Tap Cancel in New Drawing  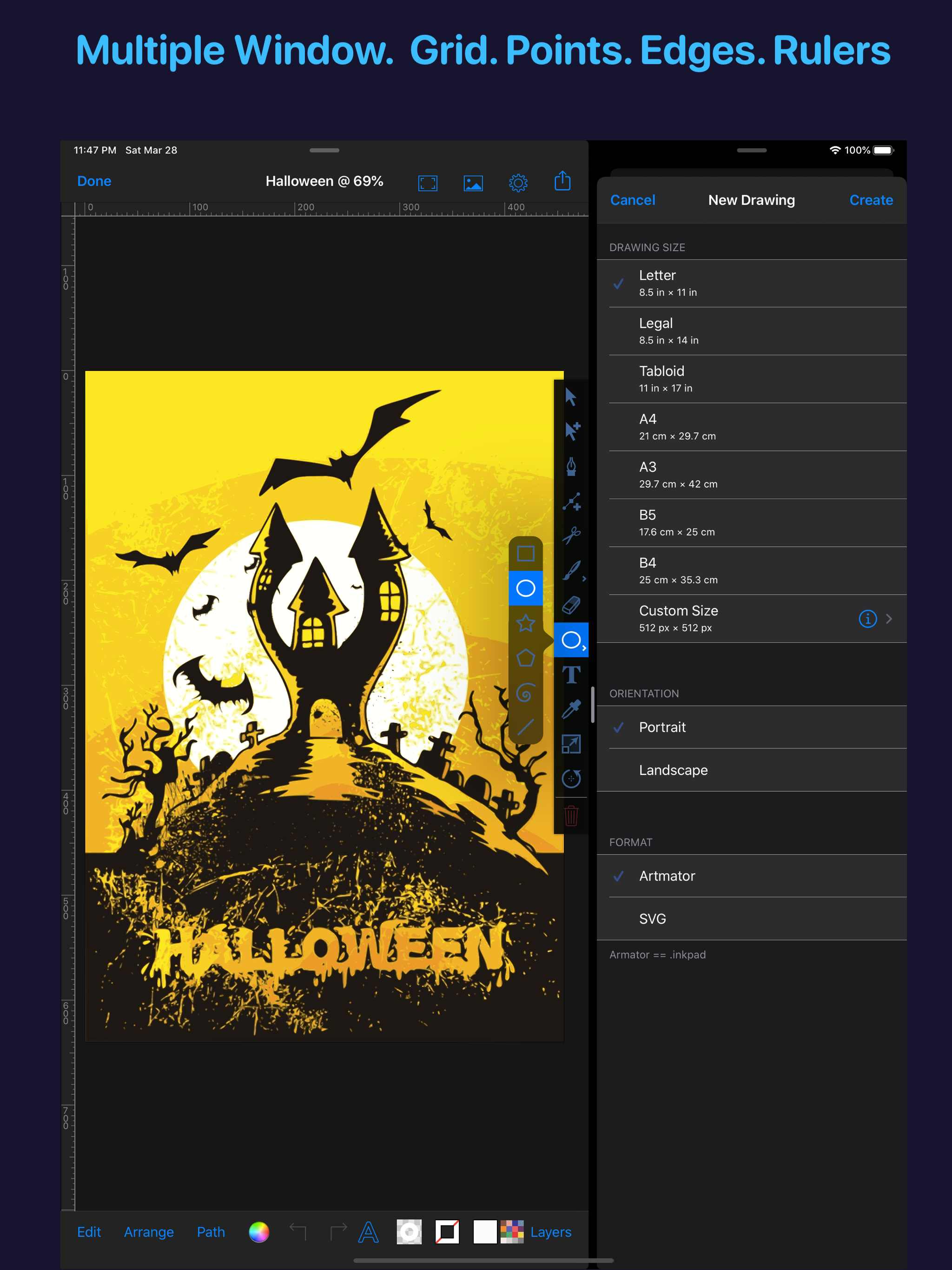pos(632,200)
